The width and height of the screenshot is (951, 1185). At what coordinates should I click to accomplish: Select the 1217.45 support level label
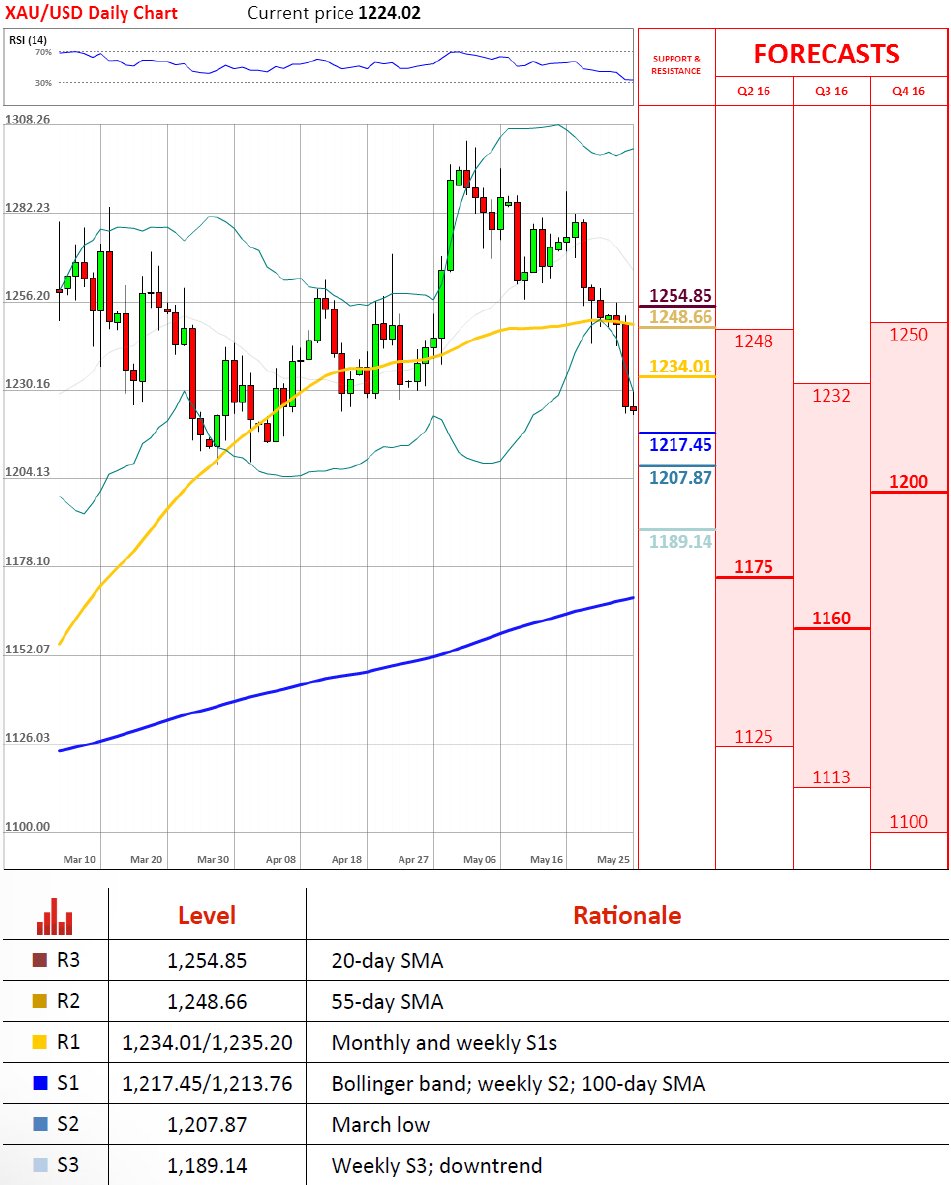coord(680,445)
